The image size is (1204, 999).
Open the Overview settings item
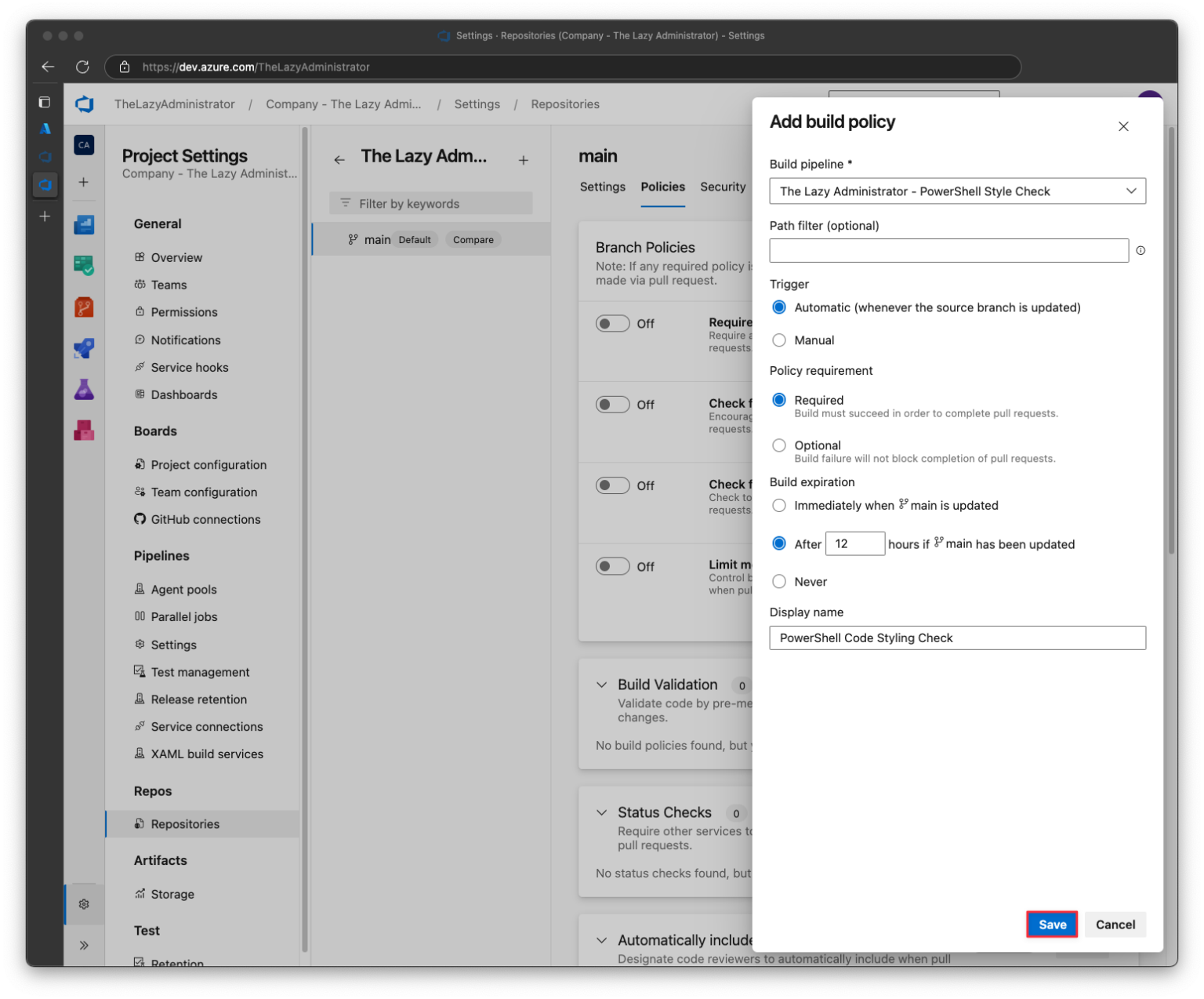(x=169, y=257)
